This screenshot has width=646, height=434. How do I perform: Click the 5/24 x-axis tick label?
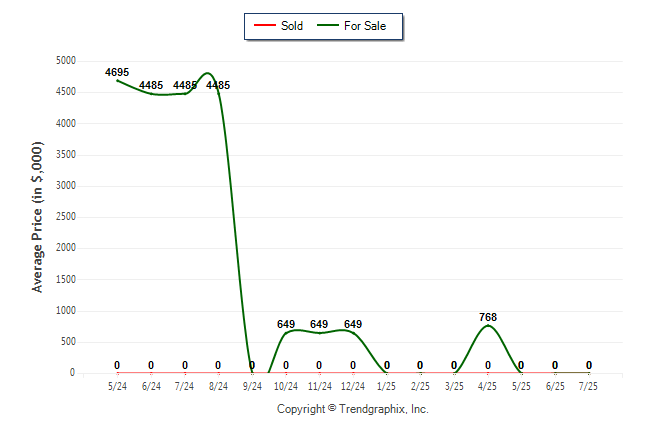click(x=117, y=386)
